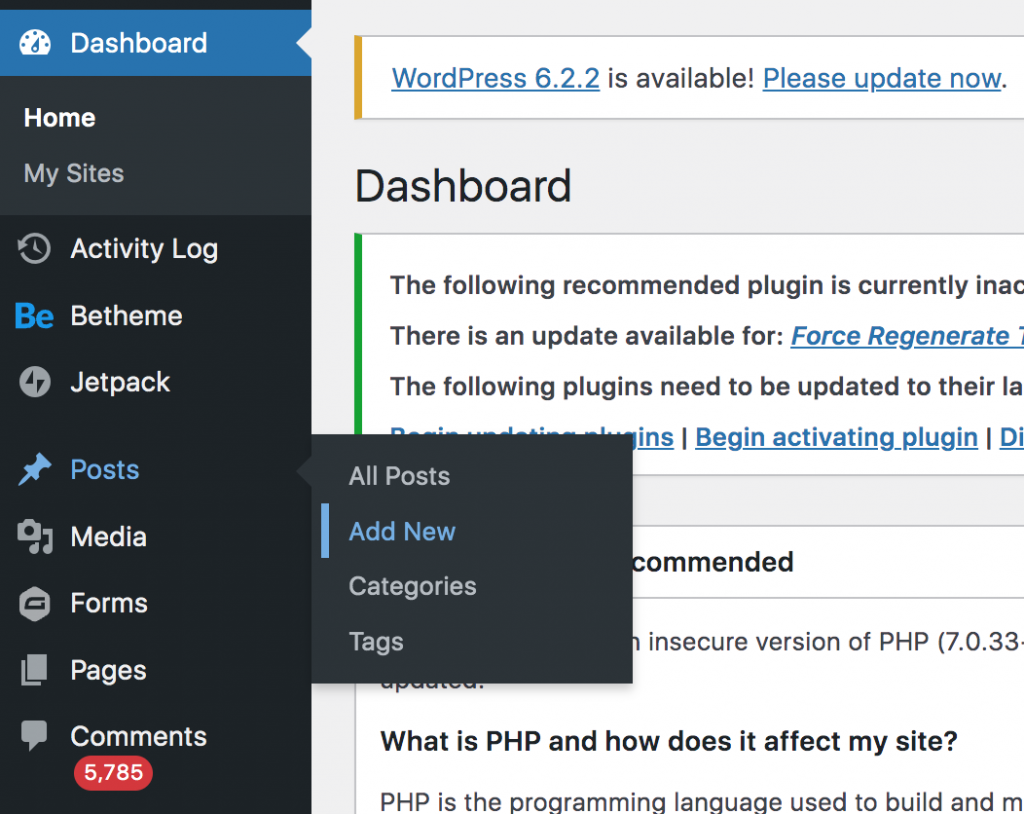Open My Sites under Dashboard
Viewport: 1024px width, 814px height.
74,174
